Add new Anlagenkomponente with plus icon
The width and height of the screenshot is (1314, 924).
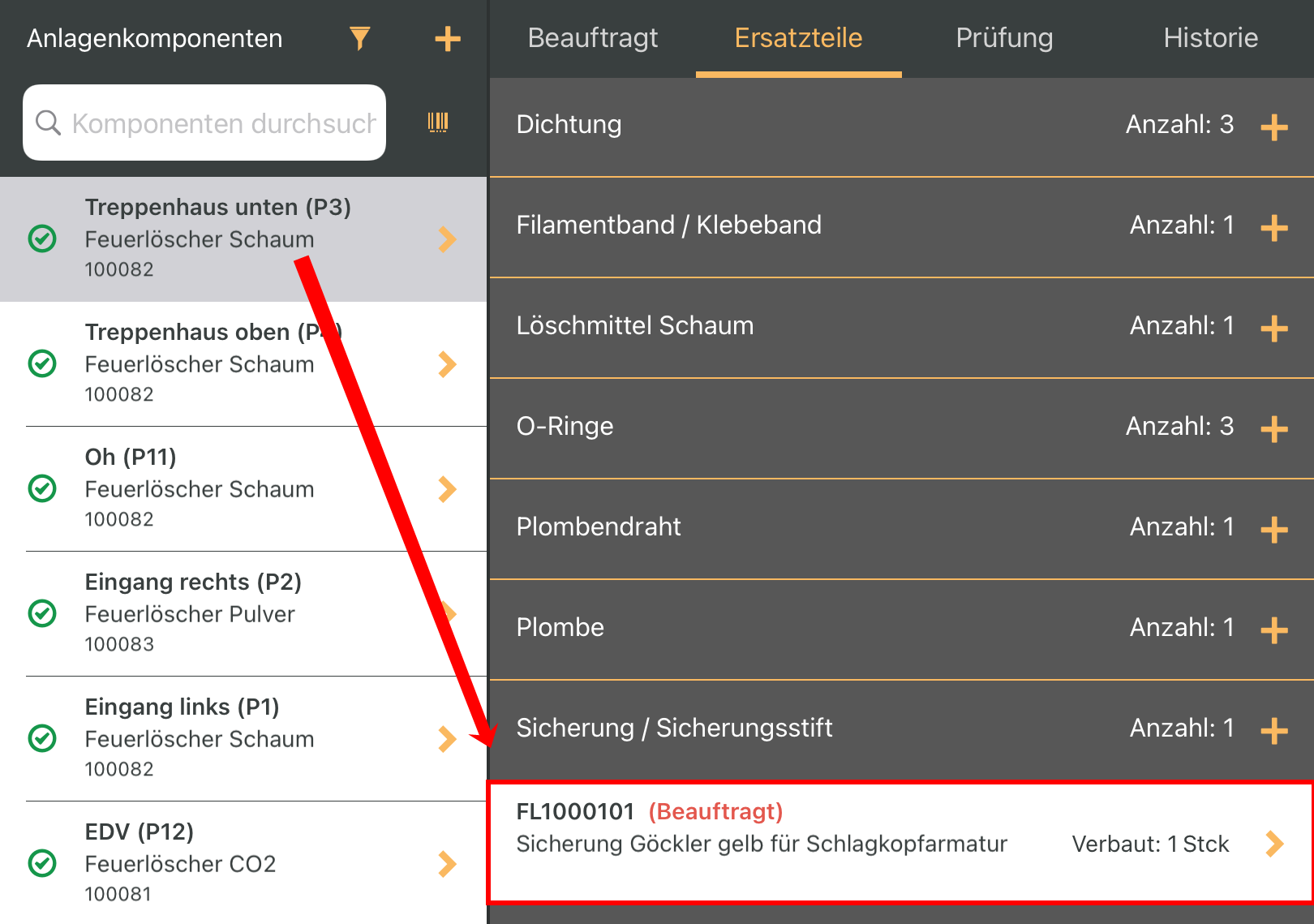(x=448, y=38)
